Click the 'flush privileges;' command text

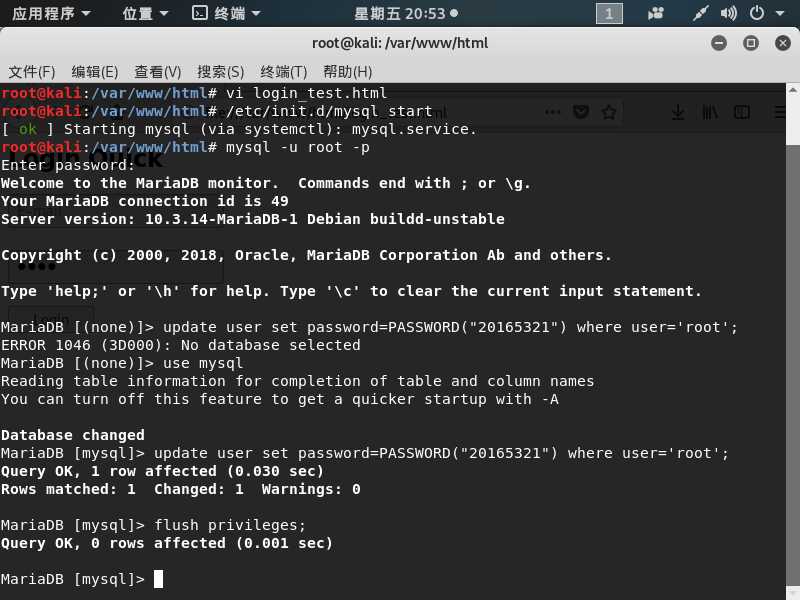[230, 525]
